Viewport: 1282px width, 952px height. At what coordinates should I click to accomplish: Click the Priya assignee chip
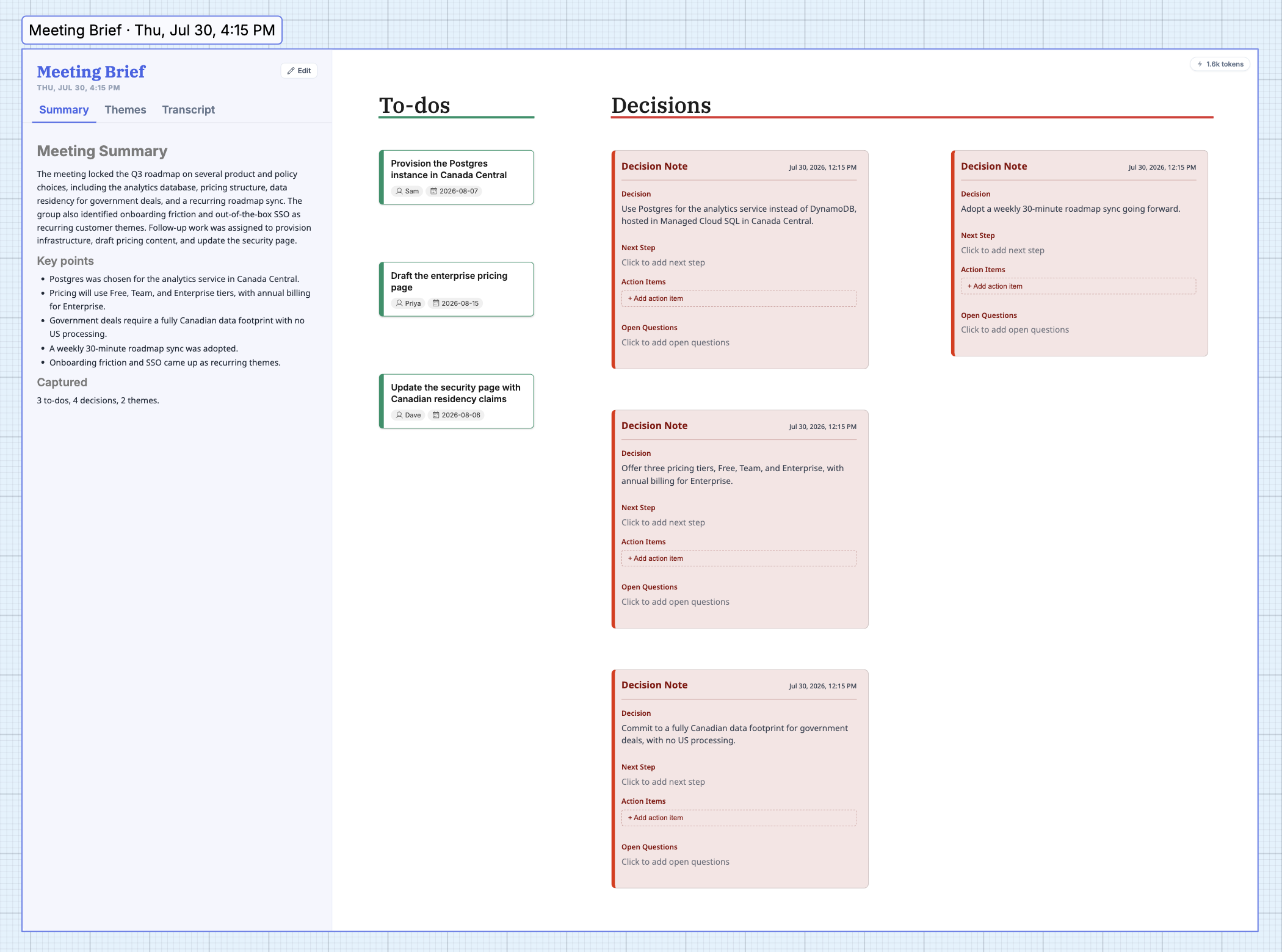(x=408, y=303)
